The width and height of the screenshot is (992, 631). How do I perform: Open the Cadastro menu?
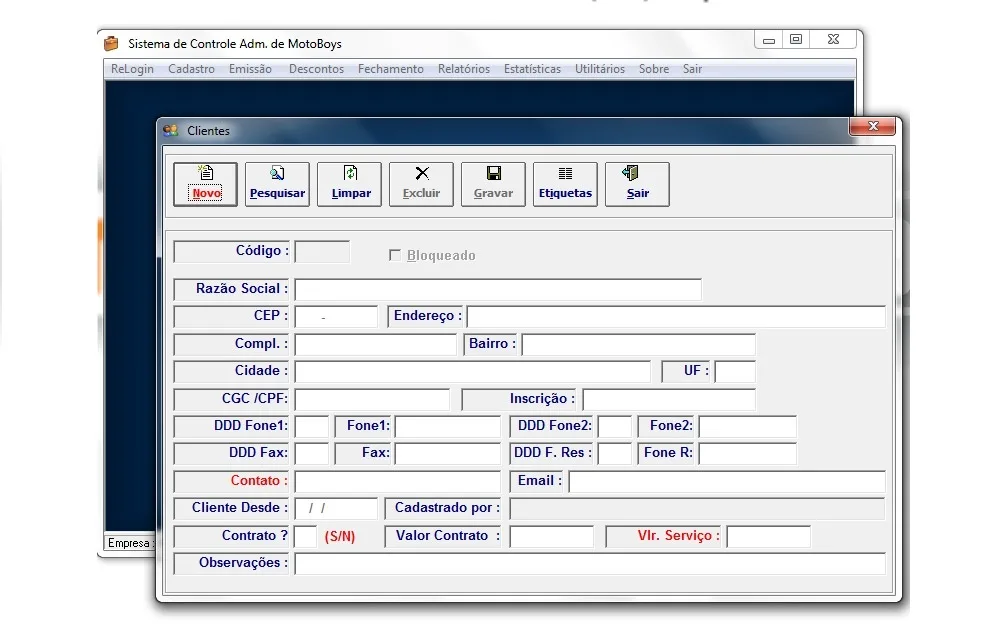click(191, 69)
